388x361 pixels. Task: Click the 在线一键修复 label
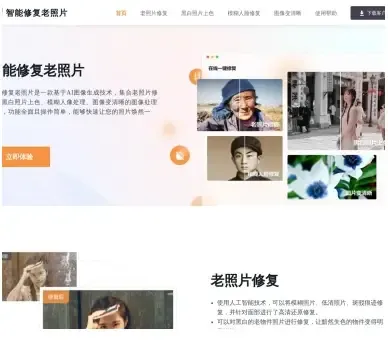(222, 68)
